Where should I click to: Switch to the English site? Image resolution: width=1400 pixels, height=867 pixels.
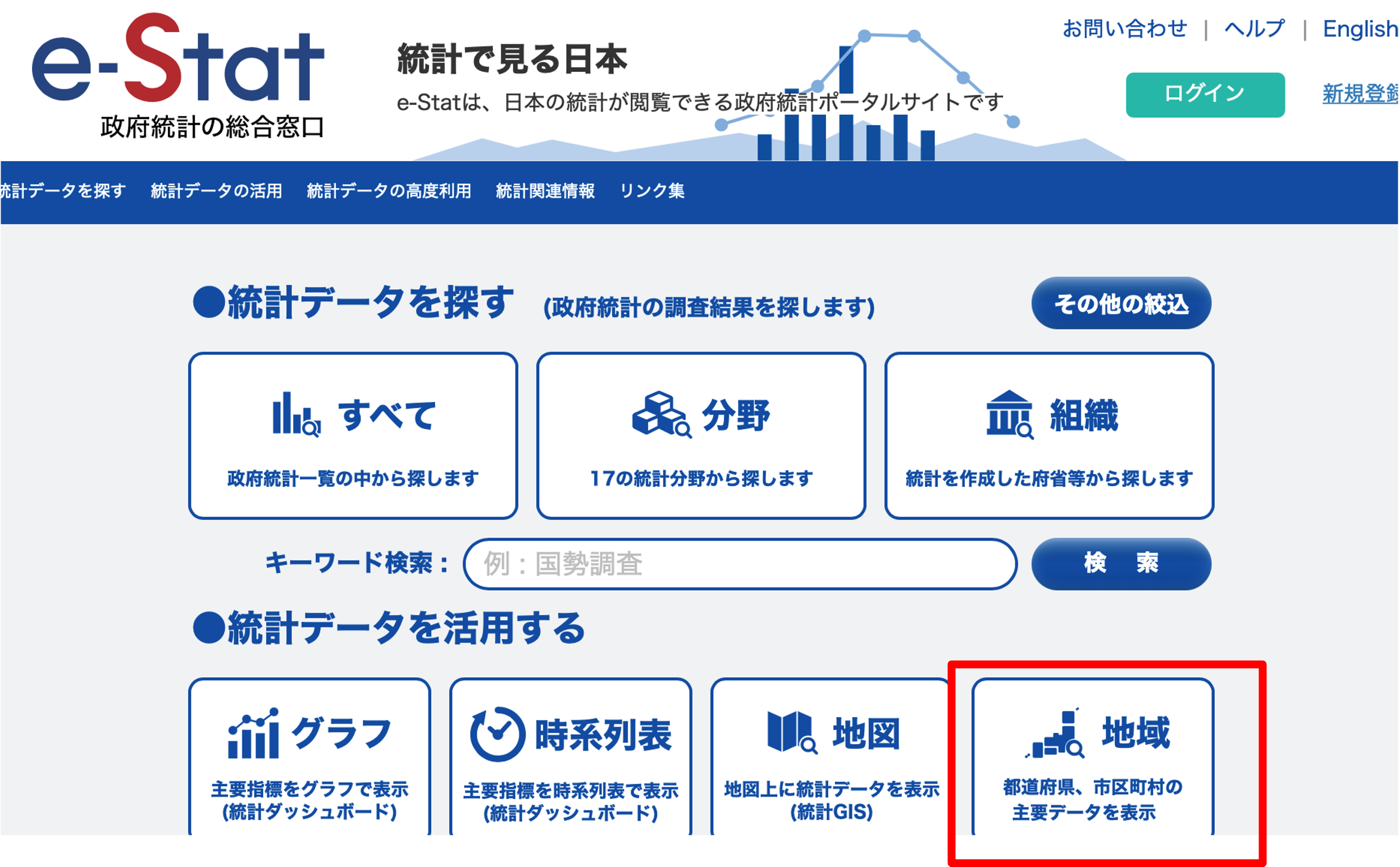(x=1361, y=29)
